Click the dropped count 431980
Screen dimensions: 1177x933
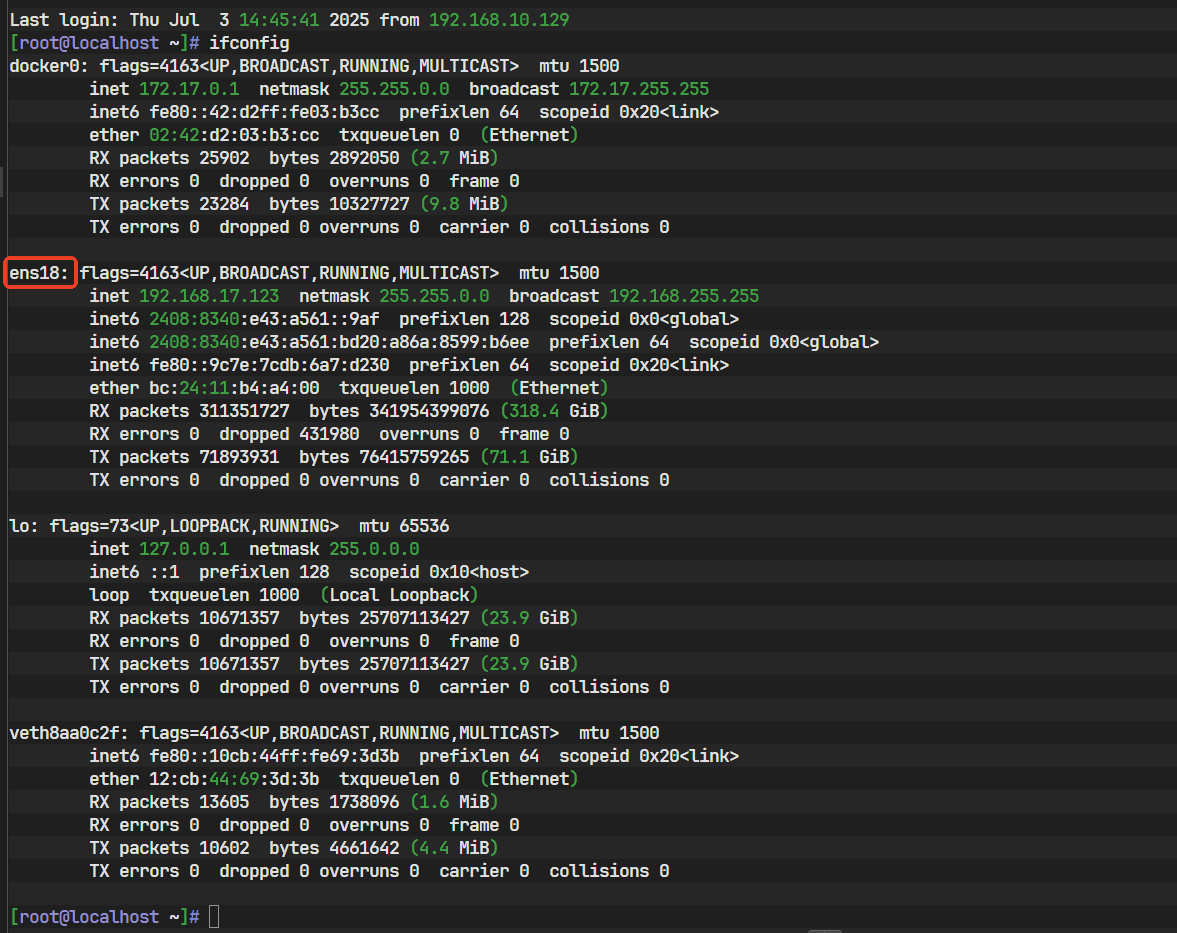pos(330,435)
